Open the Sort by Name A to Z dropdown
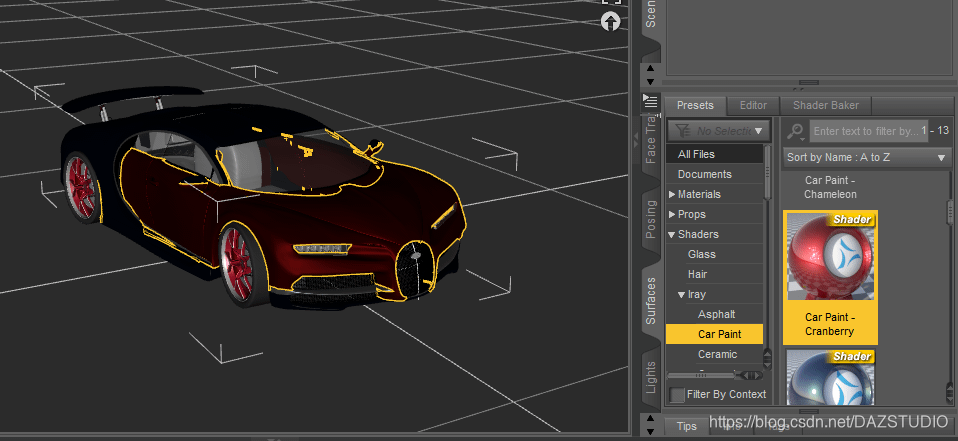This screenshot has width=958, height=441. 866,157
